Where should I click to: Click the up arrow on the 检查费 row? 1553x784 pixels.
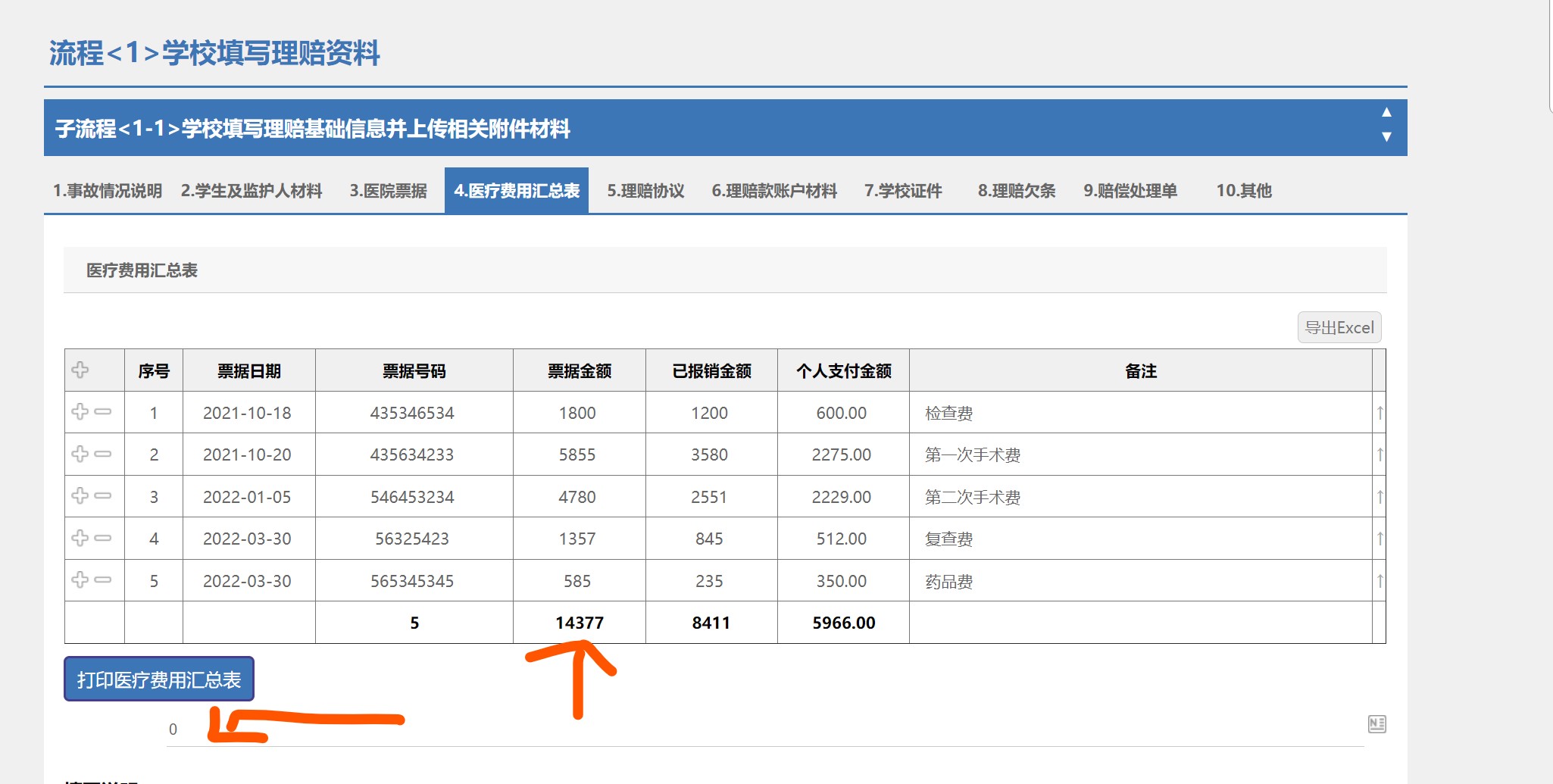[x=1380, y=413]
